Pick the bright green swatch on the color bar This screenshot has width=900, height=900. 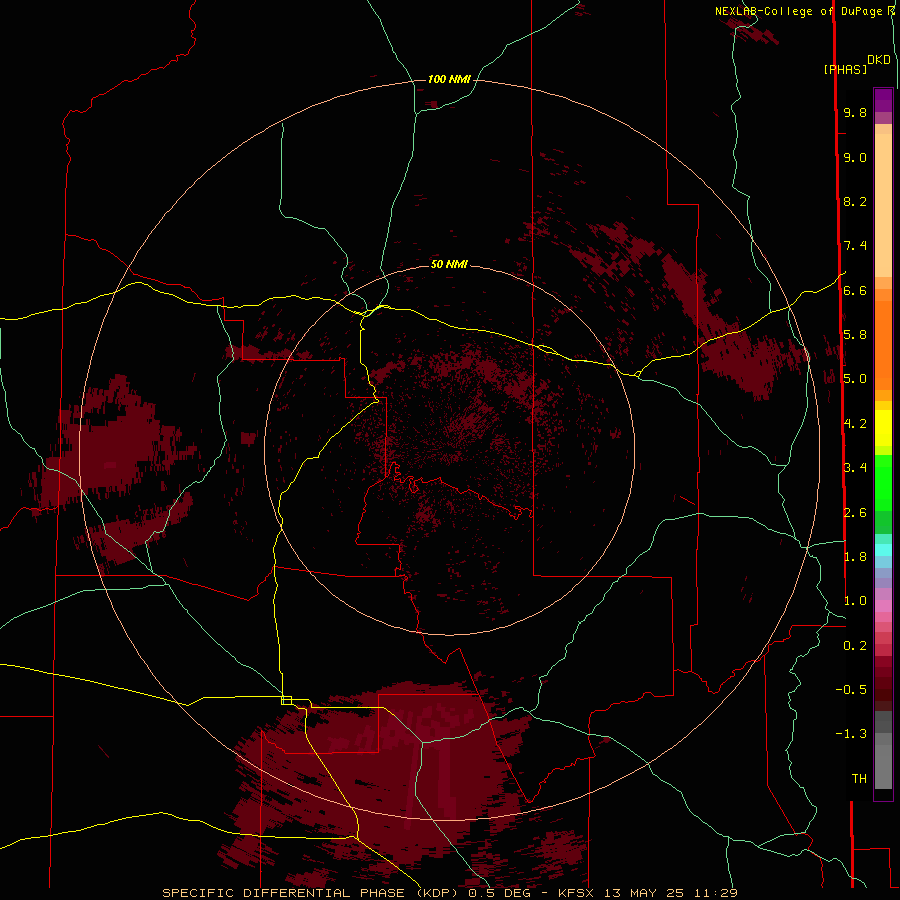click(883, 483)
